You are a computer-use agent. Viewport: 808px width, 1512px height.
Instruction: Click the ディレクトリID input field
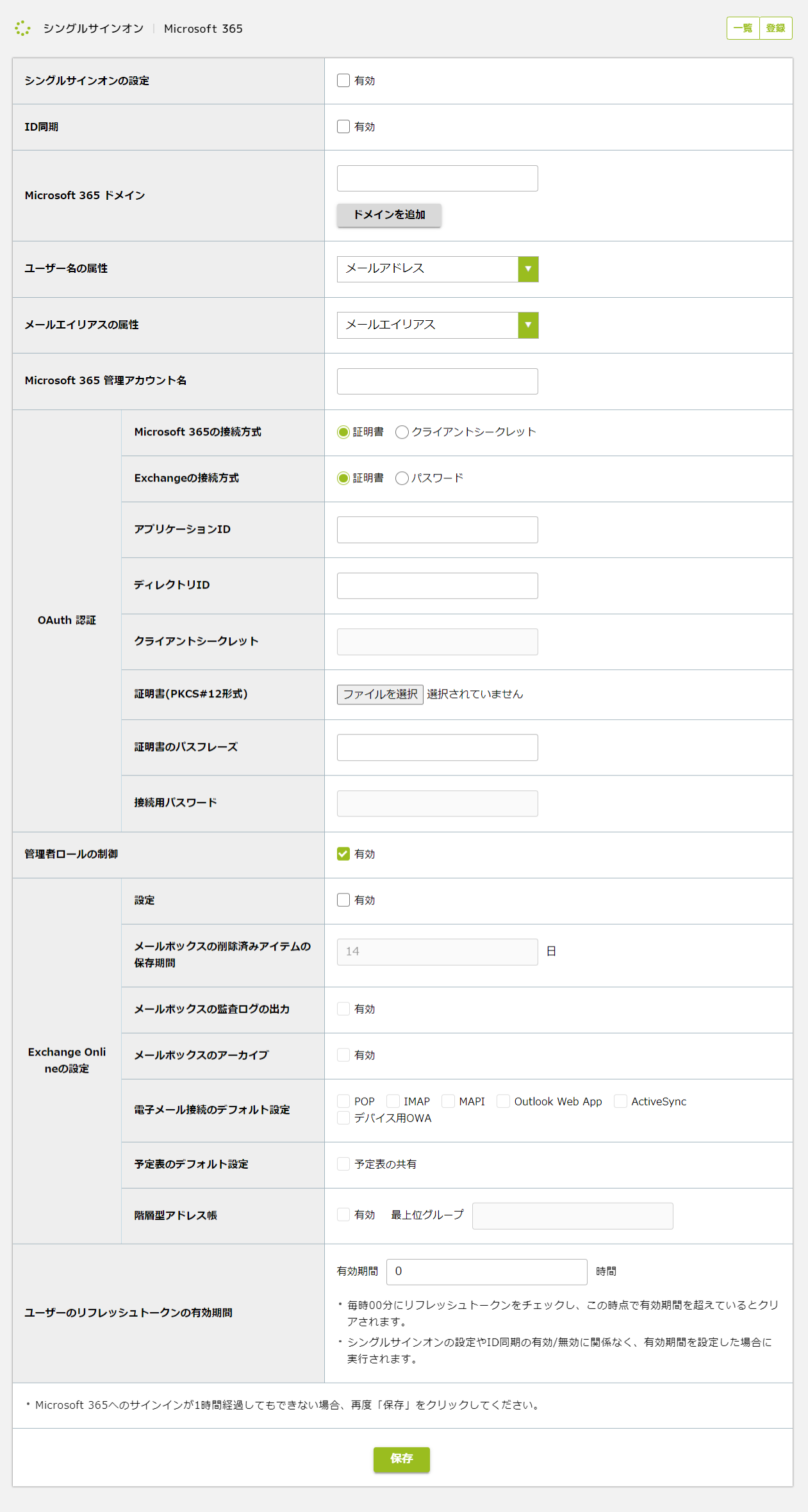tap(437, 585)
